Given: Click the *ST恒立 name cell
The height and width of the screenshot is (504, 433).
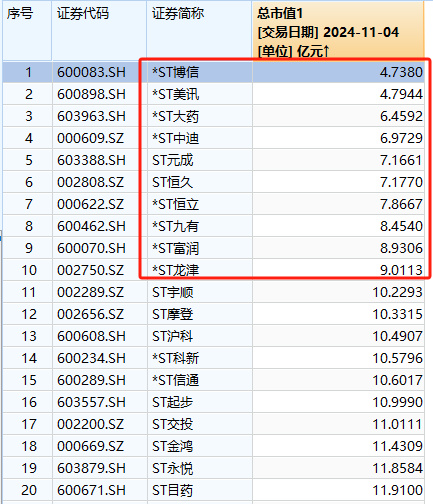Looking at the screenshot, I should [x=176, y=204].
